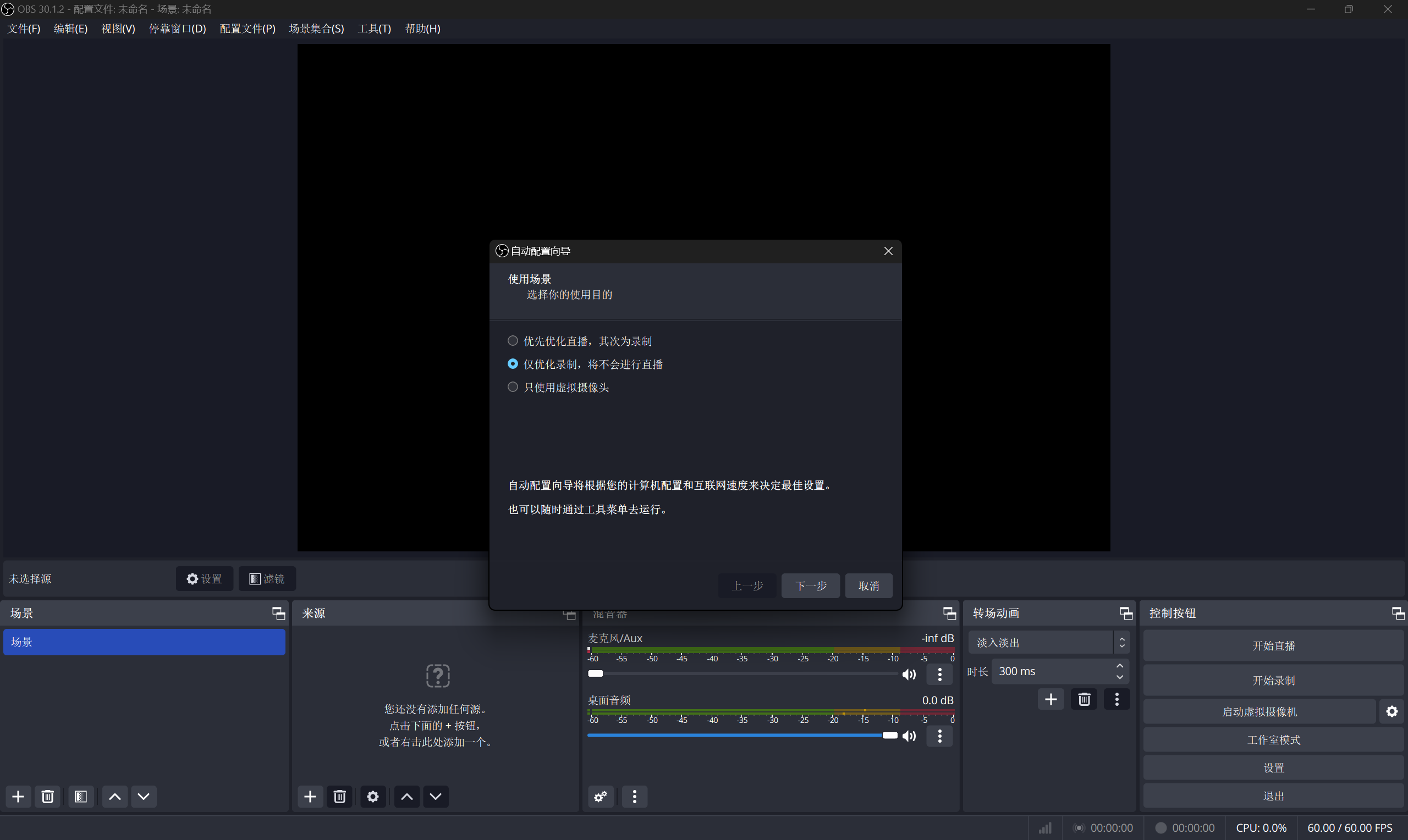Select 只使用虚拟摄像头 radio option
This screenshot has height=840, width=1408.
(513, 387)
